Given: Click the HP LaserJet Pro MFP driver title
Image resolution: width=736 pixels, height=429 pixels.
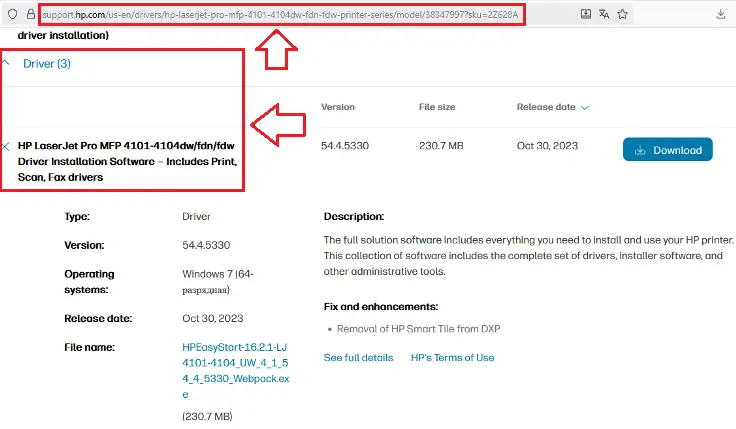Looking at the screenshot, I should click(x=126, y=161).
